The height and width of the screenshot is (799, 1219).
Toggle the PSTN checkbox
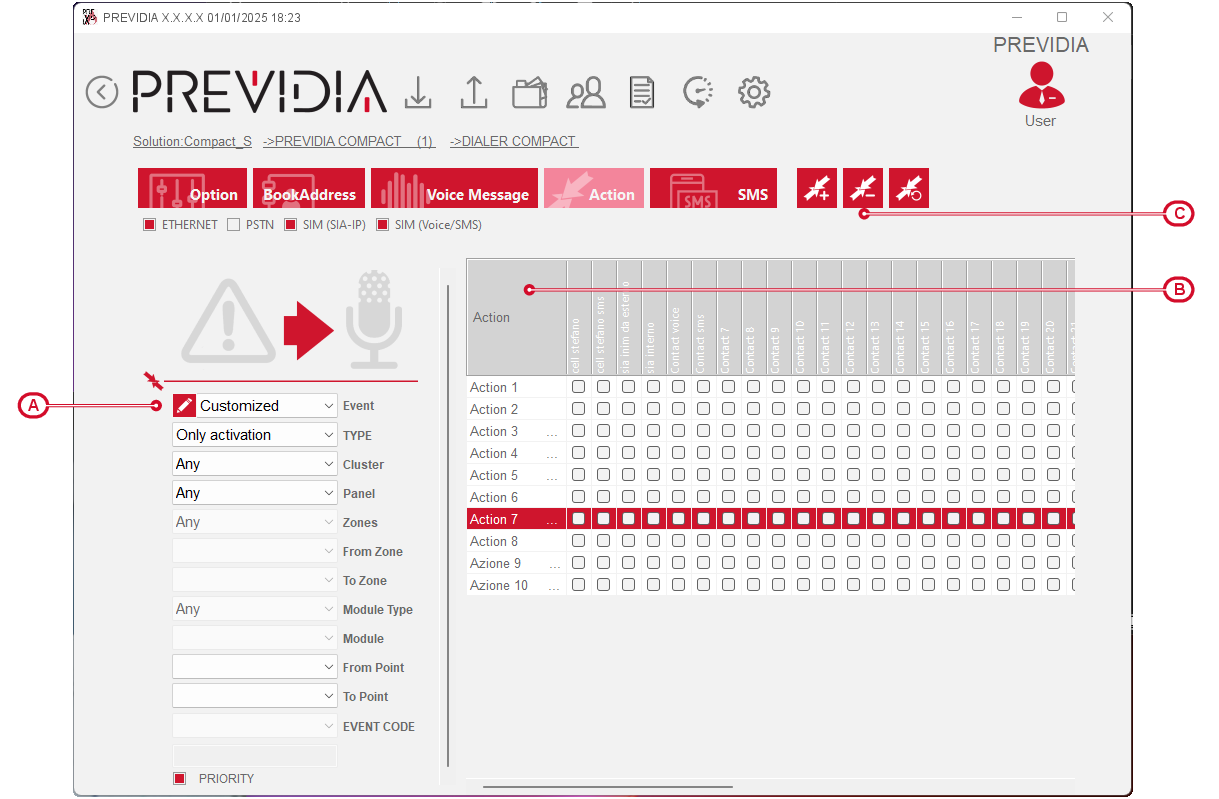coord(233,225)
